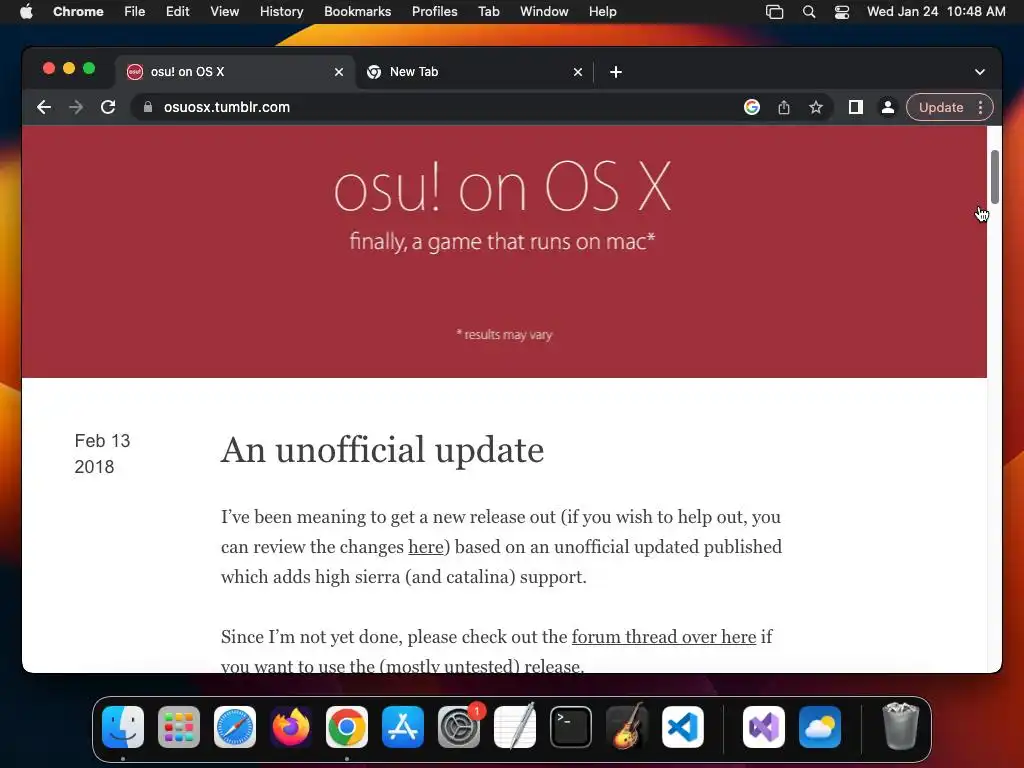Click the page's vertical scrollbar thumb
The image size is (1024, 768).
click(x=995, y=177)
